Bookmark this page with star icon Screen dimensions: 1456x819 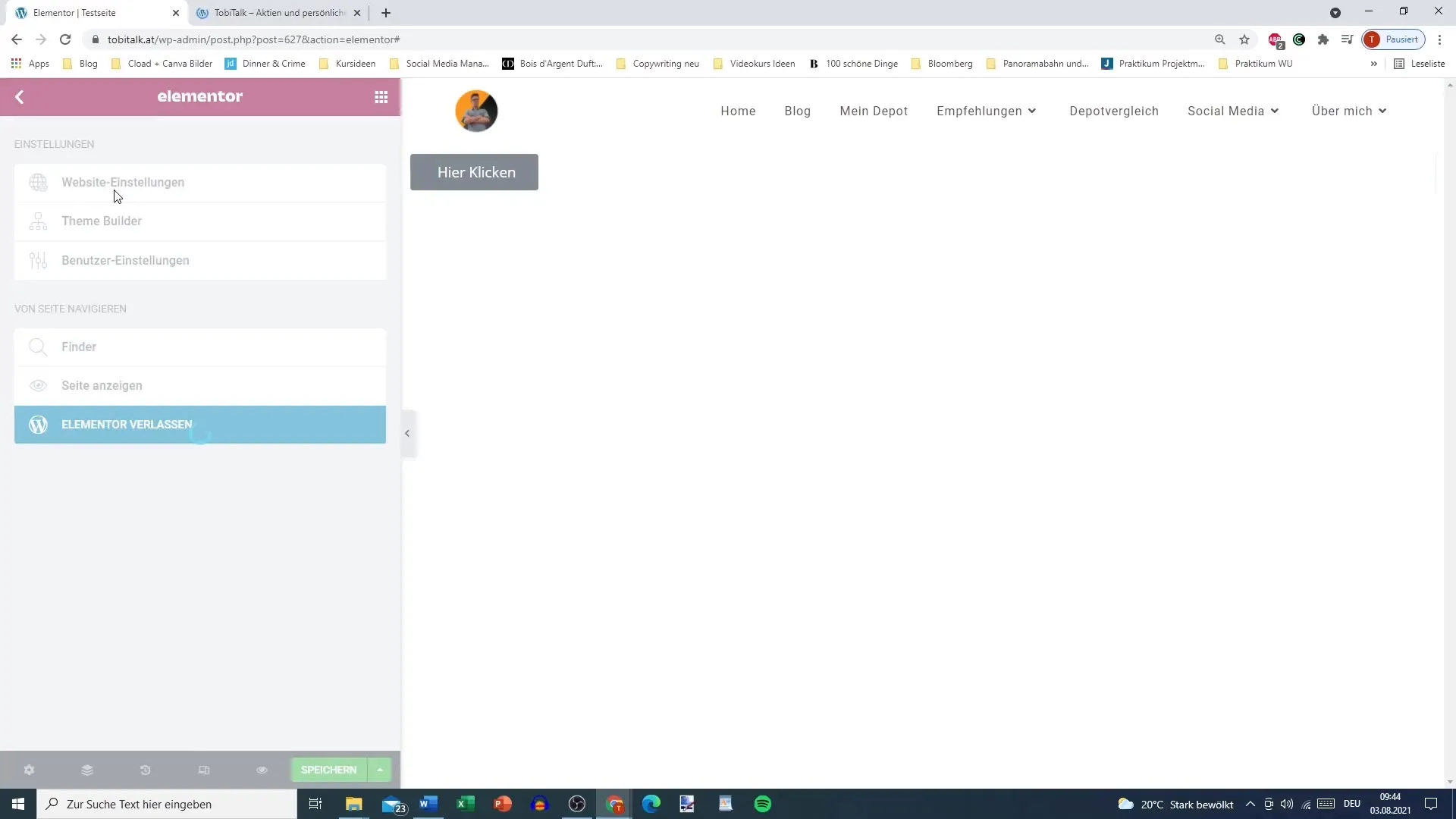[x=1244, y=39]
